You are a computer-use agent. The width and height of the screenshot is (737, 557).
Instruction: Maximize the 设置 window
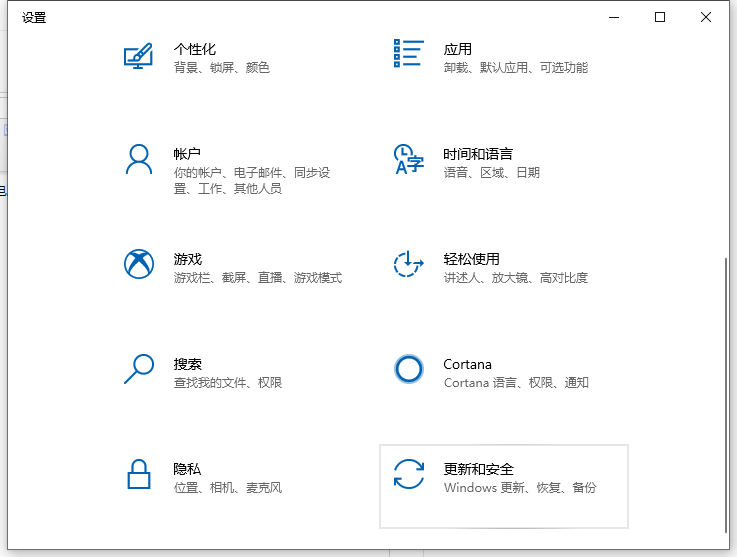[660, 17]
